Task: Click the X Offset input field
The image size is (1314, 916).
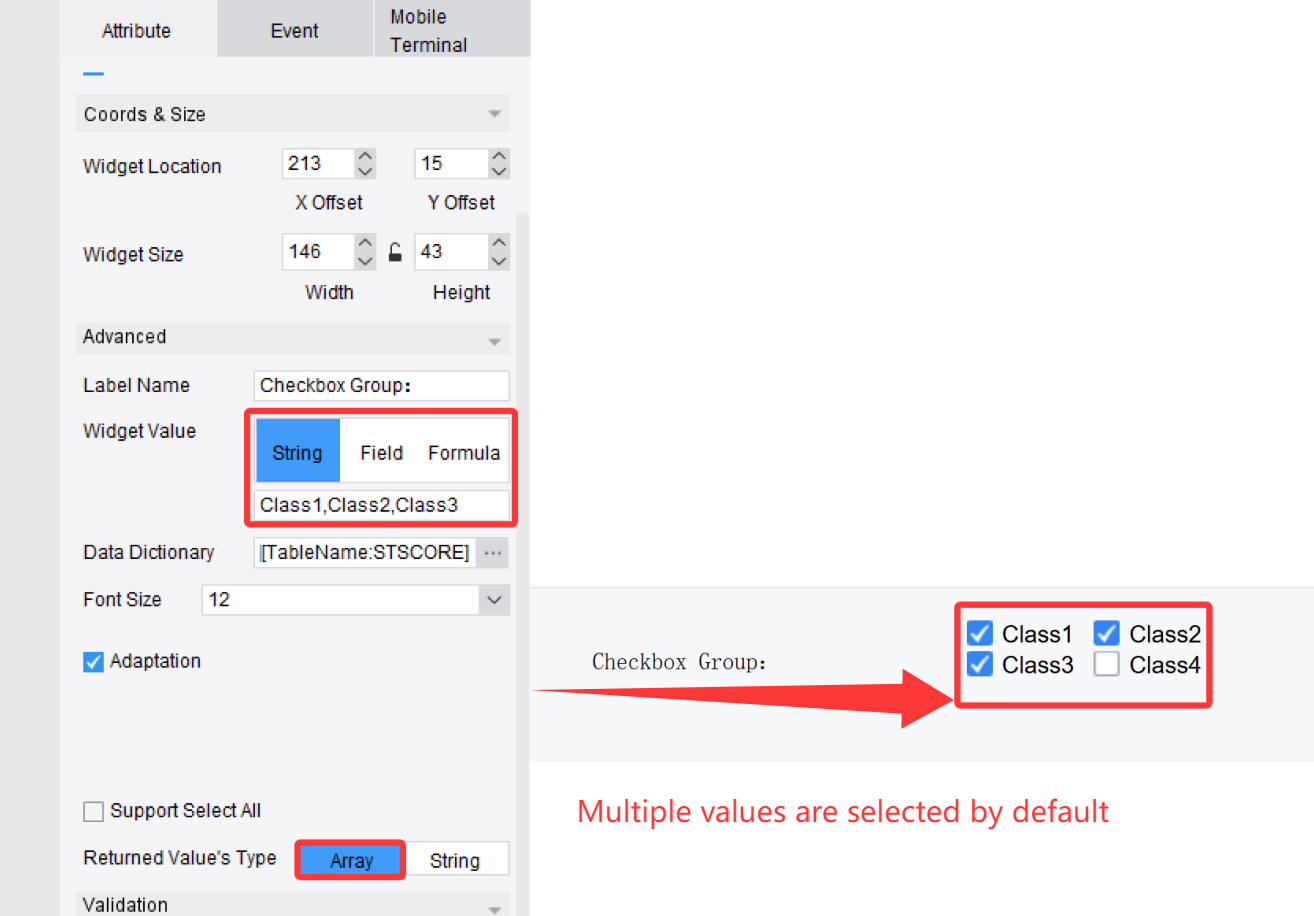Action: coord(317,163)
